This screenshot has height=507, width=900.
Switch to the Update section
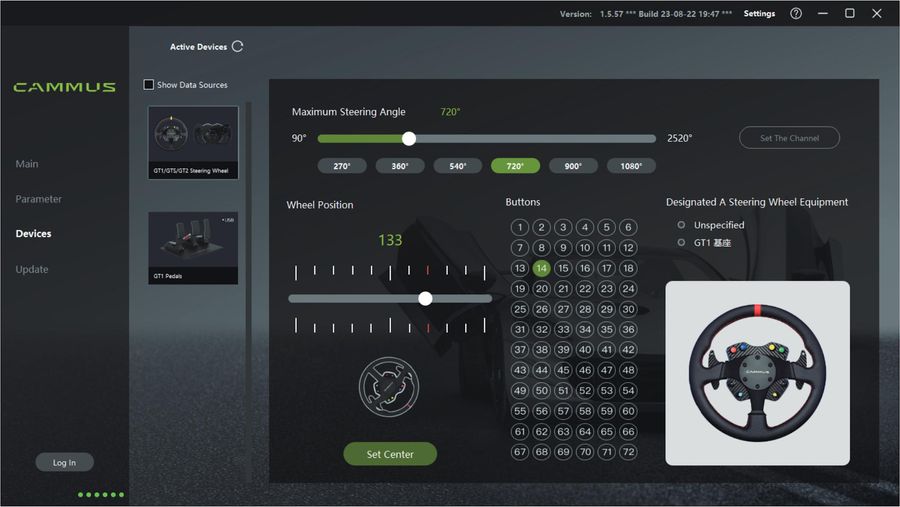pos(32,269)
